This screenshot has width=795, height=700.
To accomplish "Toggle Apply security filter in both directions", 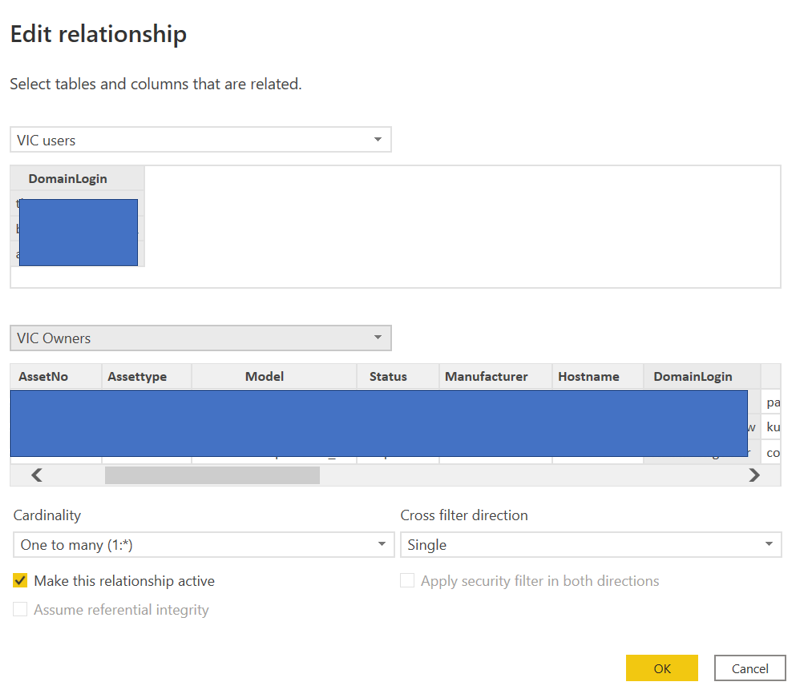I will [x=407, y=580].
